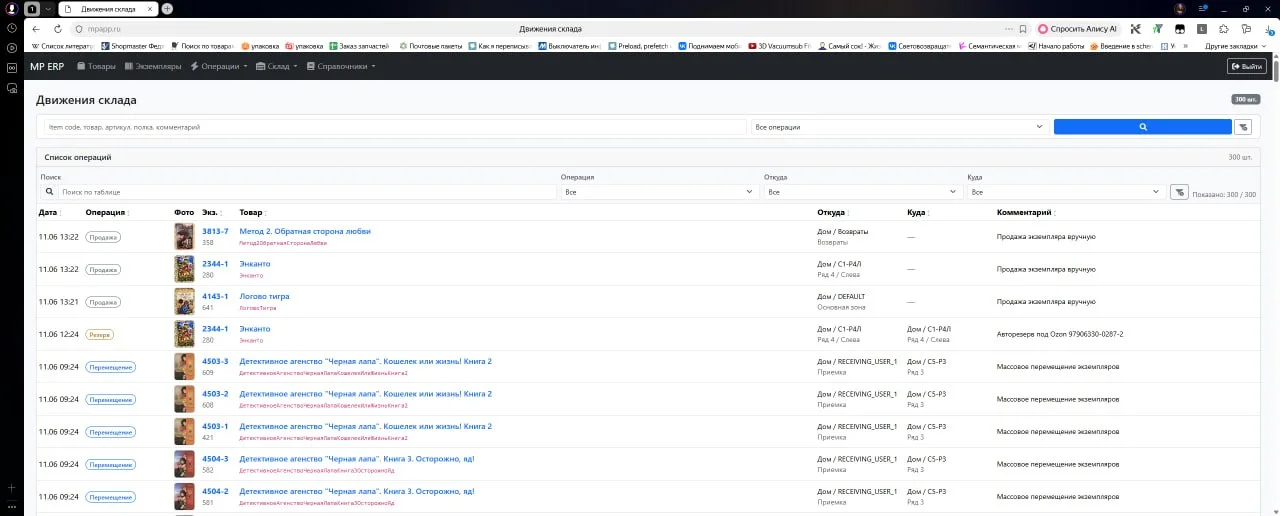Click the filter reset icon beside the blue search button

[1243, 127]
